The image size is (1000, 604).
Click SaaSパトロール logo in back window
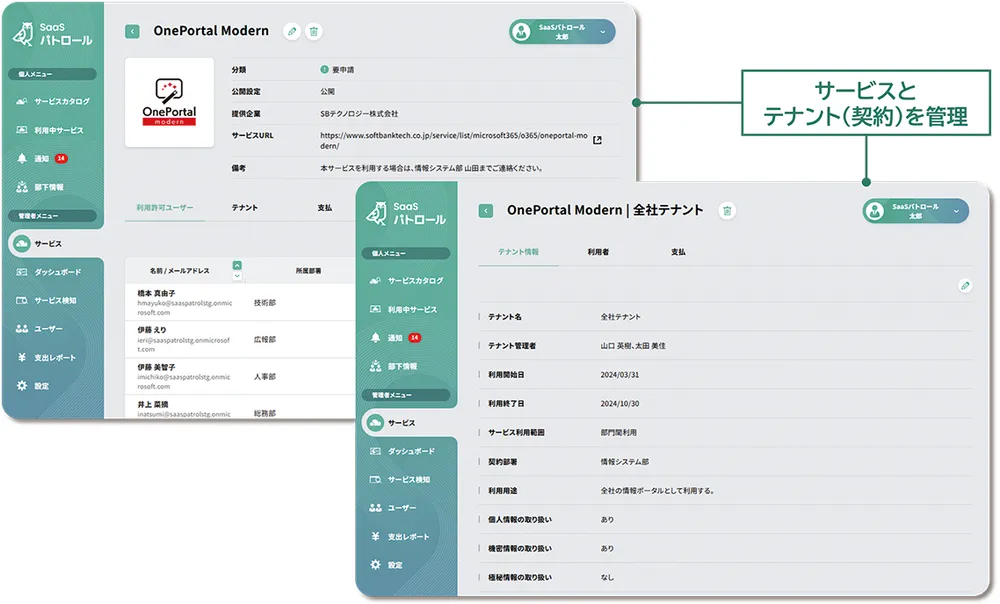pyautogui.click(x=53, y=34)
